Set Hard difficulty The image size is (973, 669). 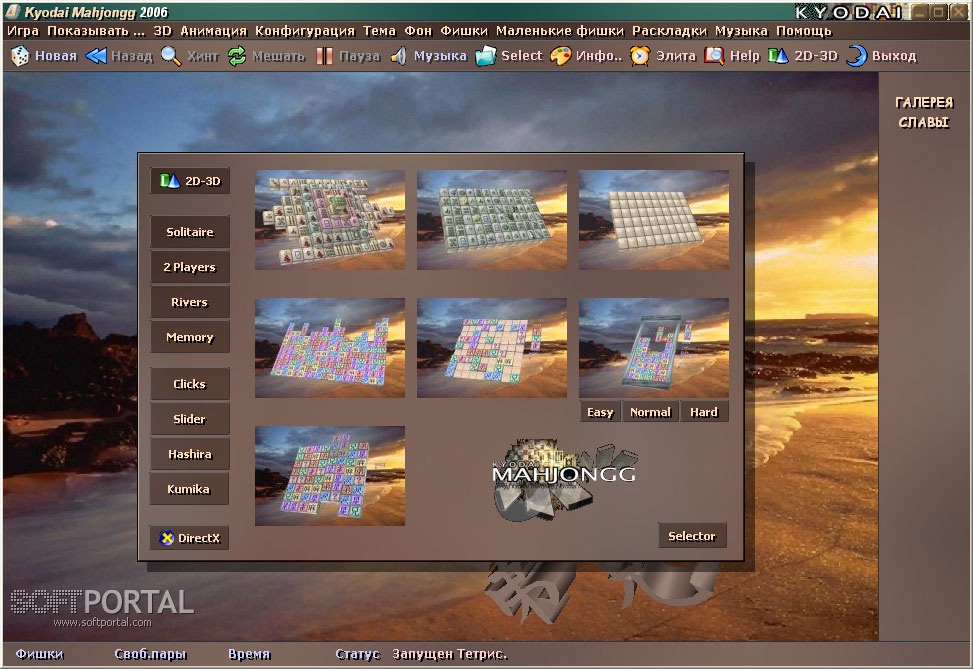(x=704, y=412)
